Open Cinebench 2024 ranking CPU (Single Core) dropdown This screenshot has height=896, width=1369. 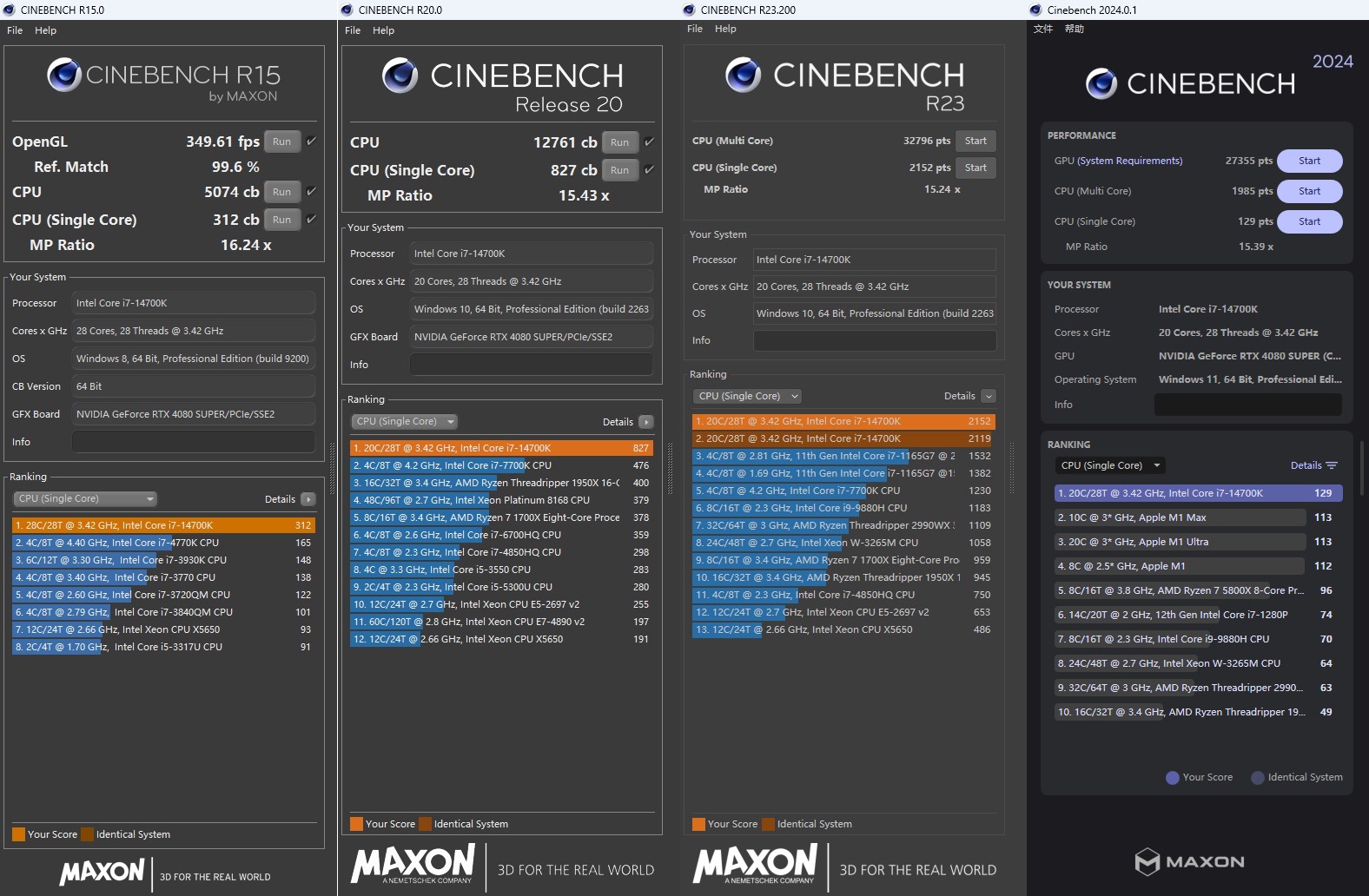pos(1110,465)
